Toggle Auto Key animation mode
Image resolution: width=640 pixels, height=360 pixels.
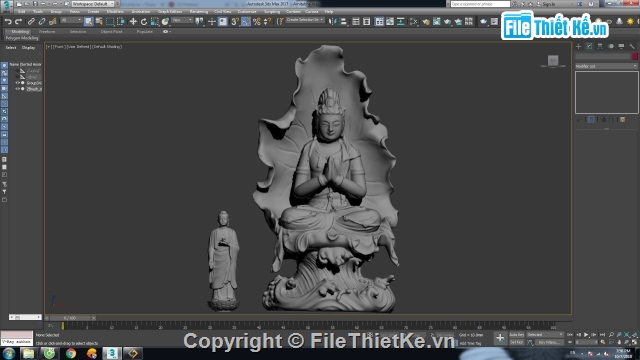click(x=516, y=335)
